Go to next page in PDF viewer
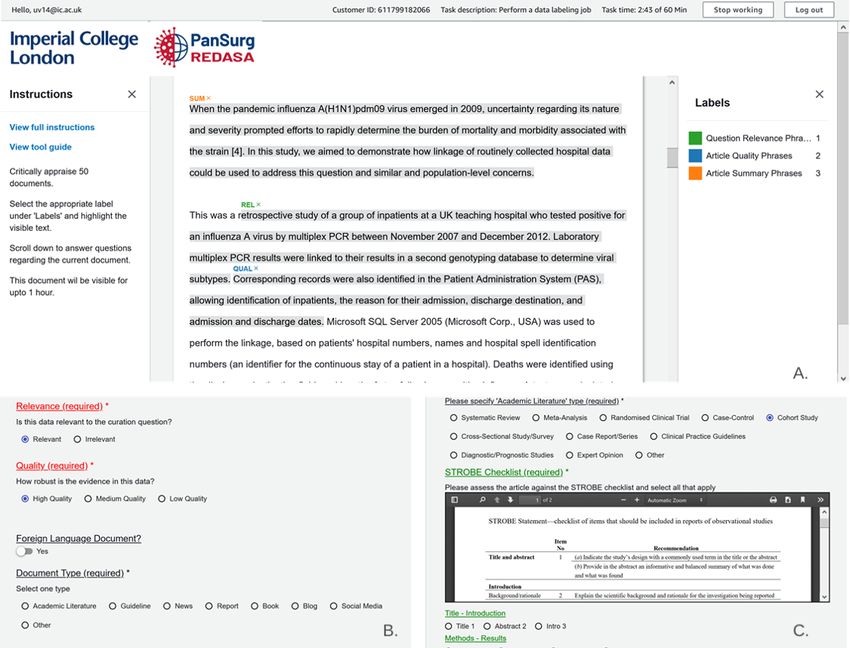Screen dimensions: 850x648 click(x=510, y=500)
